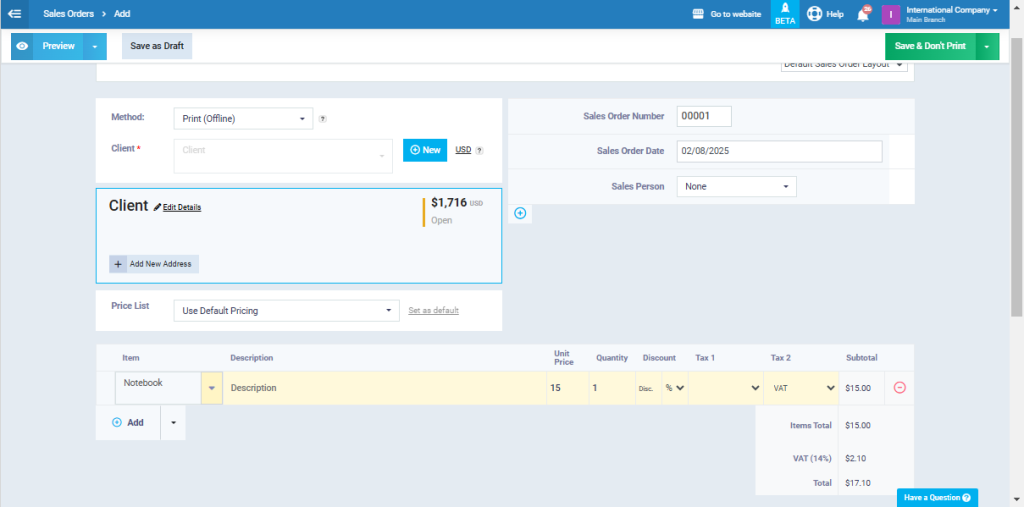Click the help question mark beside Method
The width and height of the screenshot is (1024, 507).
click(x=323, y=119)
